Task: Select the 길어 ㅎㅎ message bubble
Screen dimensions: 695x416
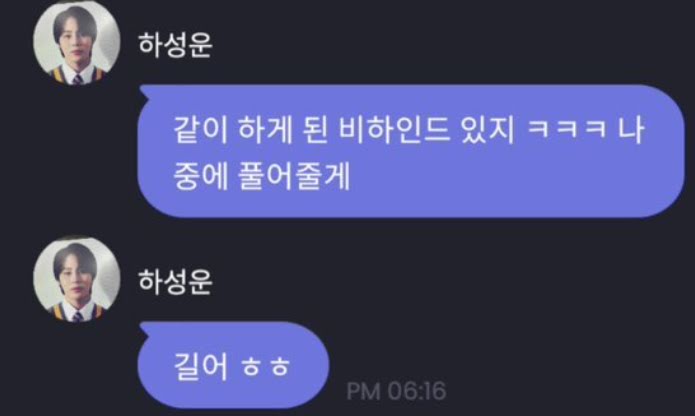Action: 234,365
